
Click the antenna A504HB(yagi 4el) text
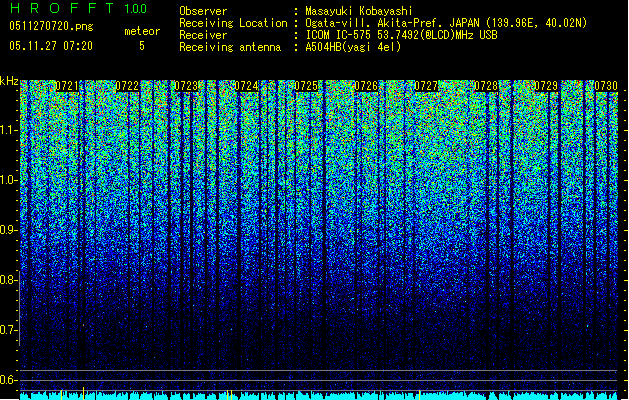[x=353, y=47]
